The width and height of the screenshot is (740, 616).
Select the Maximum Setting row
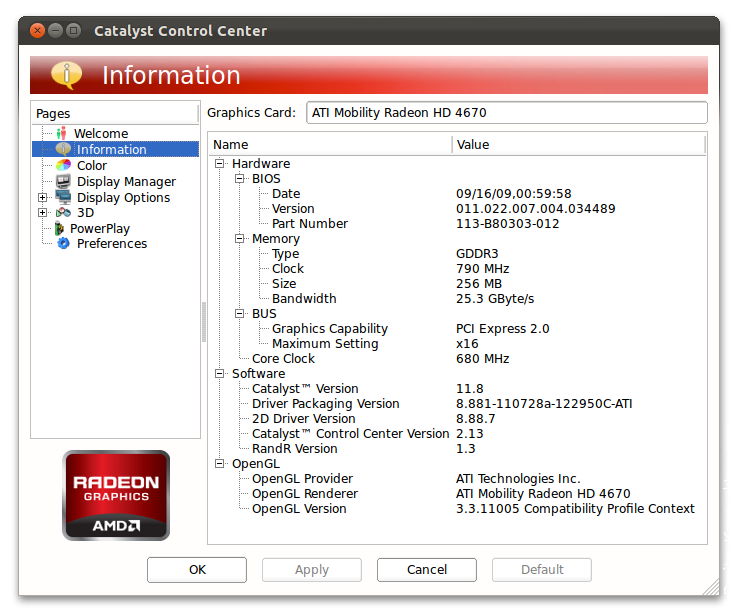[x=457, y=344]
